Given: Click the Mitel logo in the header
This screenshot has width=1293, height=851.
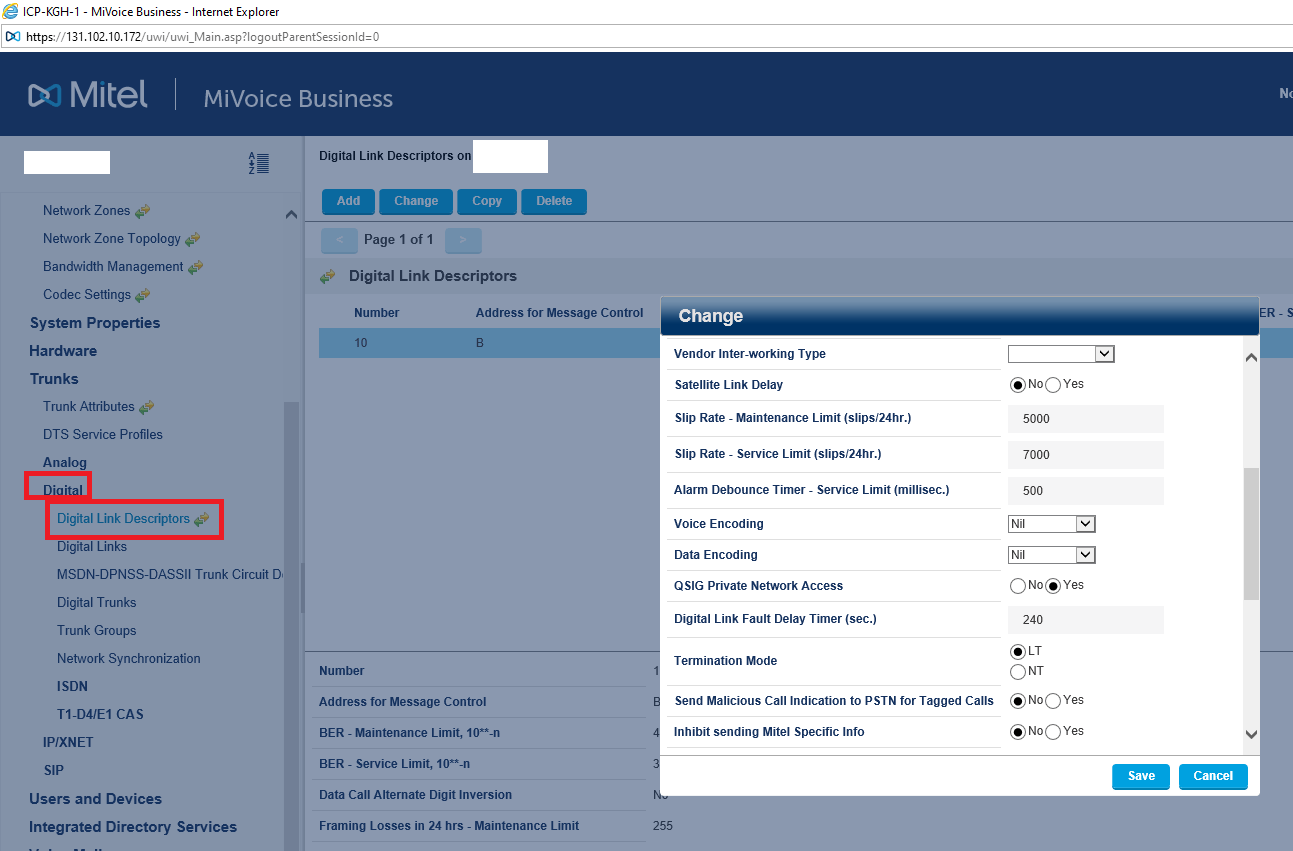Looking at the screenshot, I should coord(88,96).
